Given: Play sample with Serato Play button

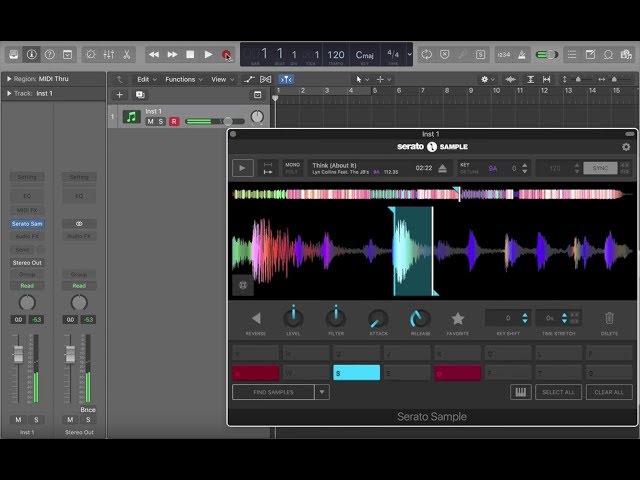Looking at the screenshot, I should click(x=243, y=168).
